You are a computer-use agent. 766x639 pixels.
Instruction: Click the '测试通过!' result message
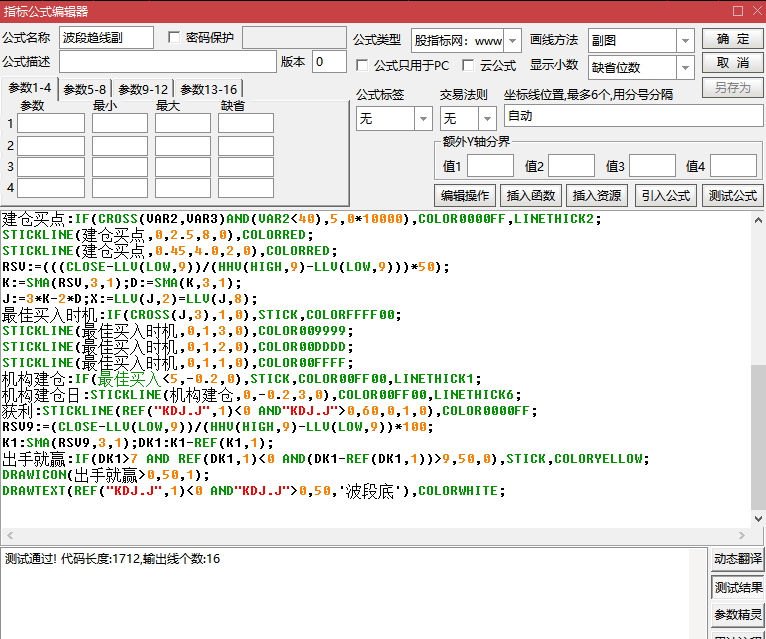pos(112,558)
